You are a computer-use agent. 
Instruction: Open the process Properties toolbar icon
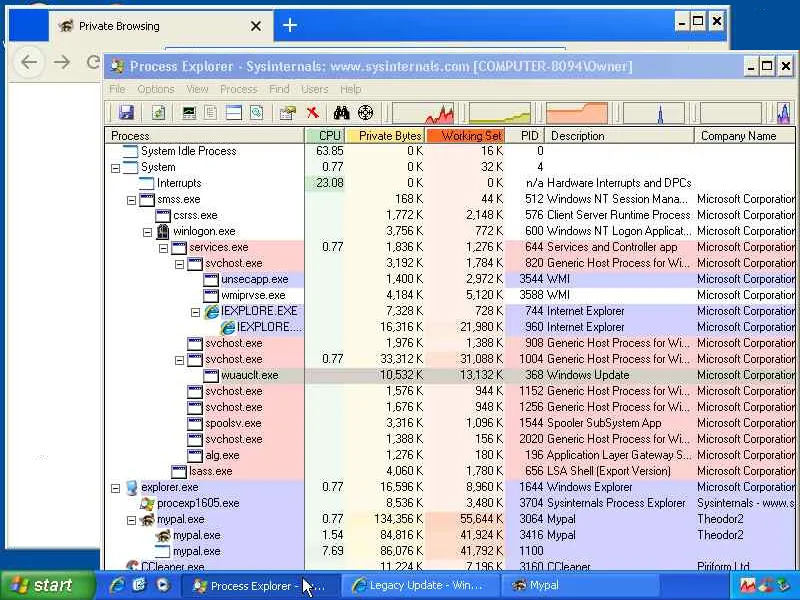pyautogui.click(x=288, y=112)
